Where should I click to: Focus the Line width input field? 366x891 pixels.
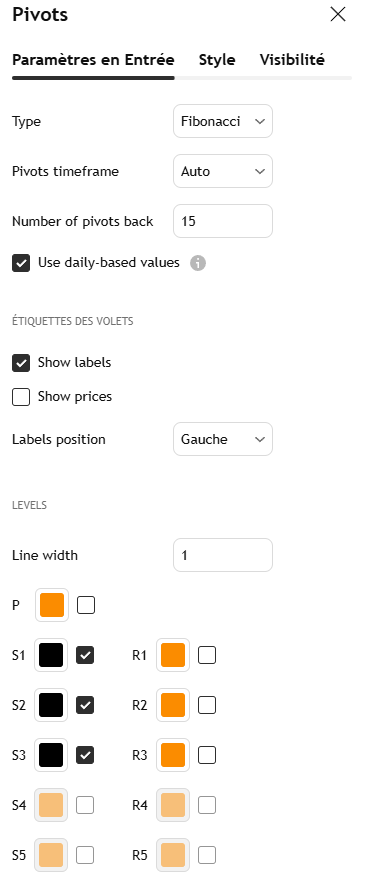tap(223, 555)
